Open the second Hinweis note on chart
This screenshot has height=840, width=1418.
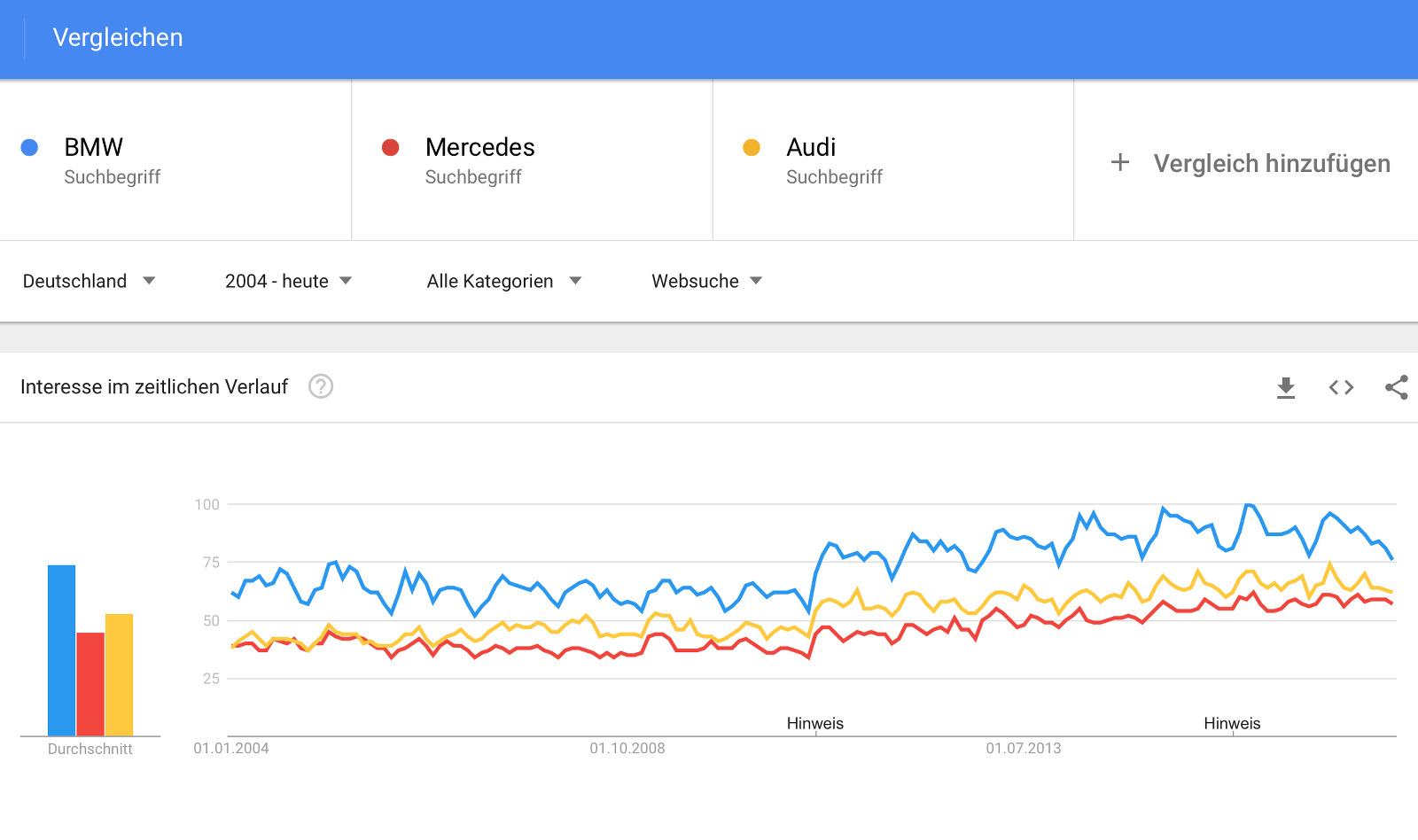click(x=1232, y=723)
